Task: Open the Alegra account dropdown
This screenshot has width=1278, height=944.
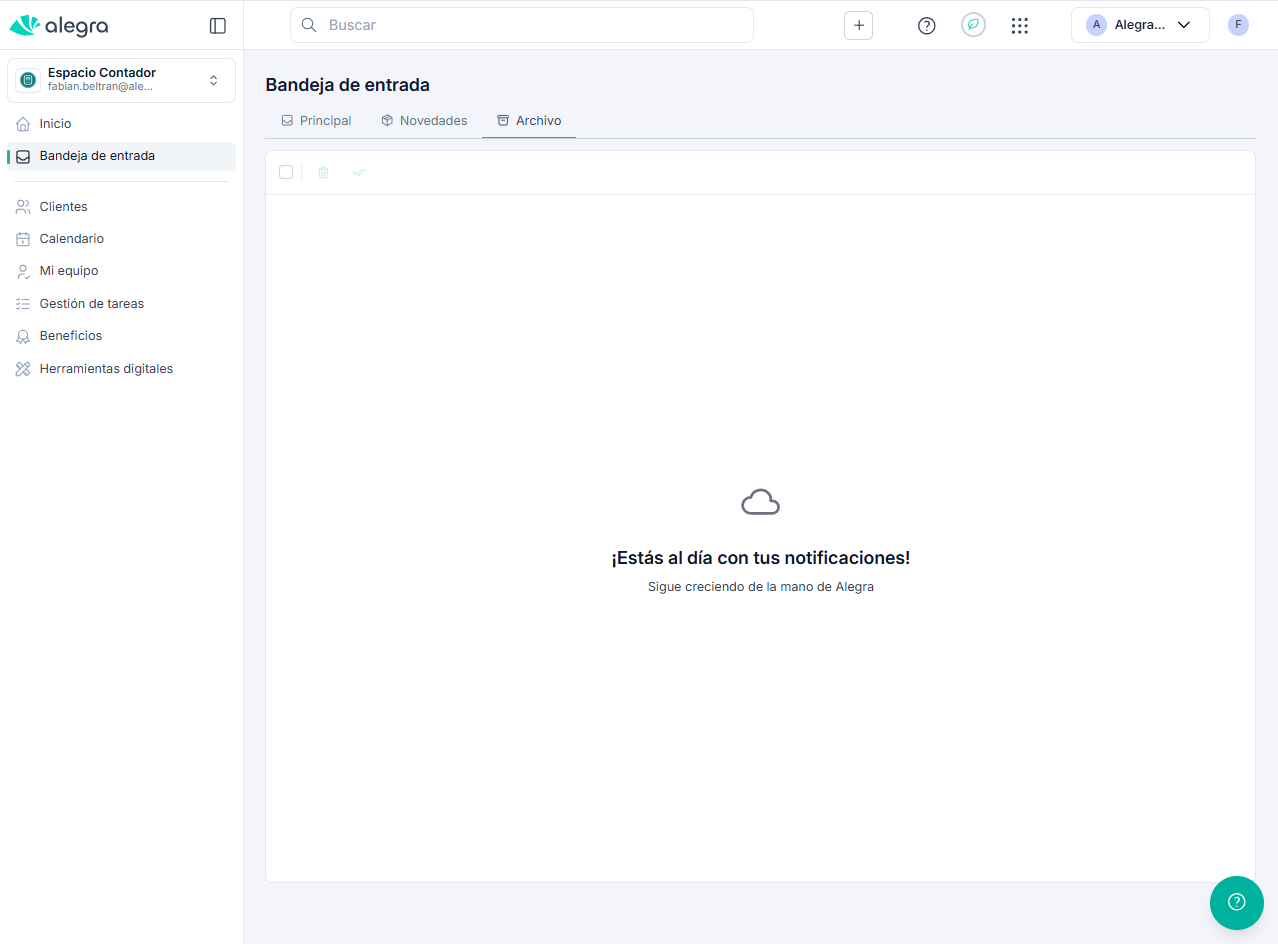Action: click(x=1140, y=24)
